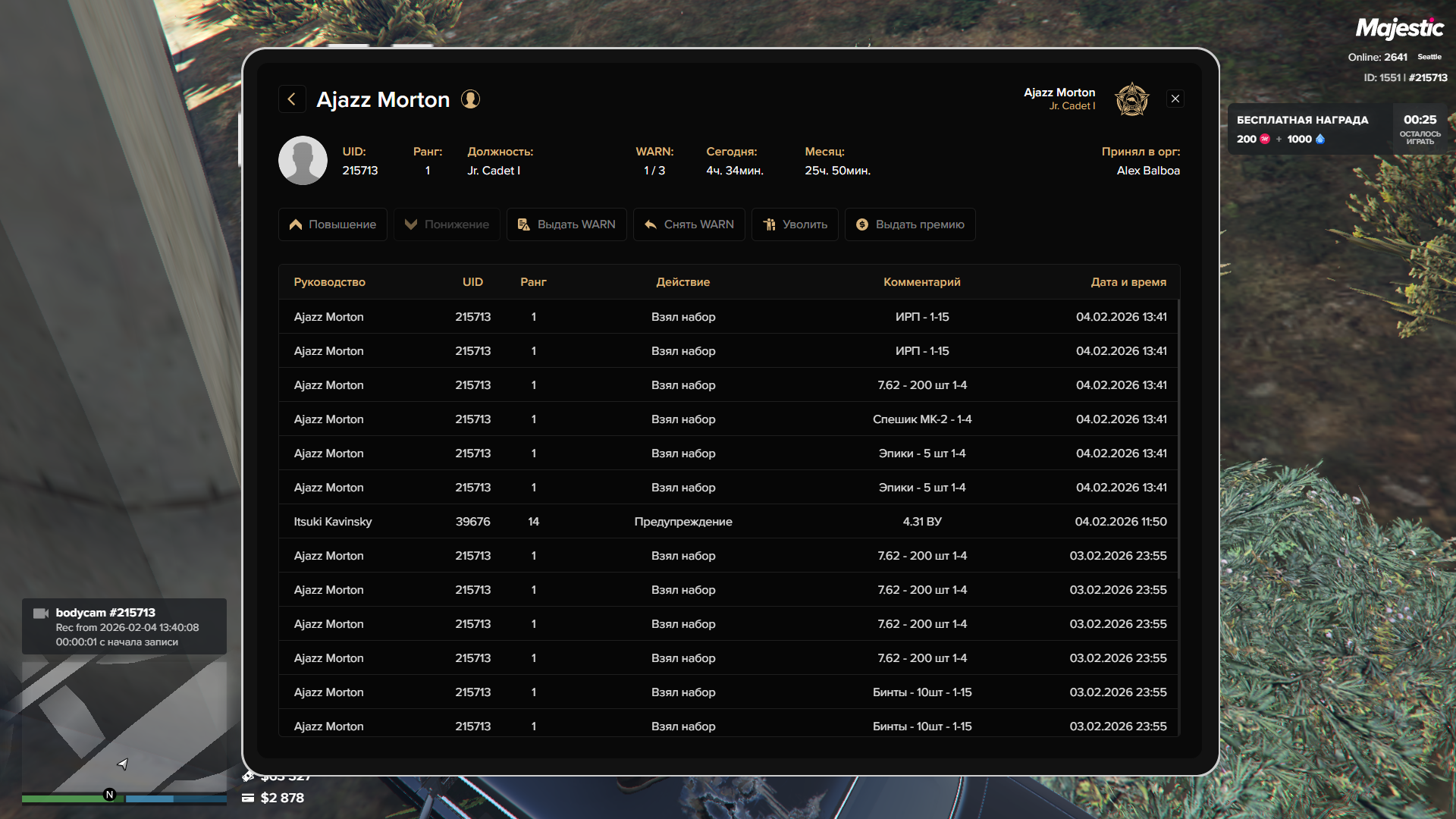
Task: Select the Спешик МК-2 log entry
Action: tap(921, 419)
